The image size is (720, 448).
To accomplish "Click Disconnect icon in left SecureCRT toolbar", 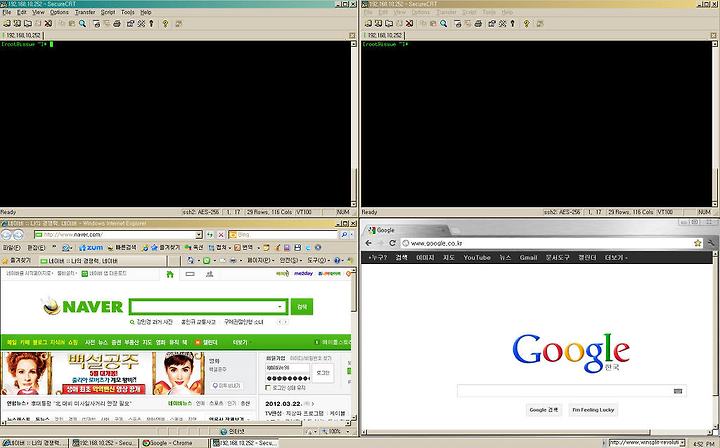I will click(48, 23).
